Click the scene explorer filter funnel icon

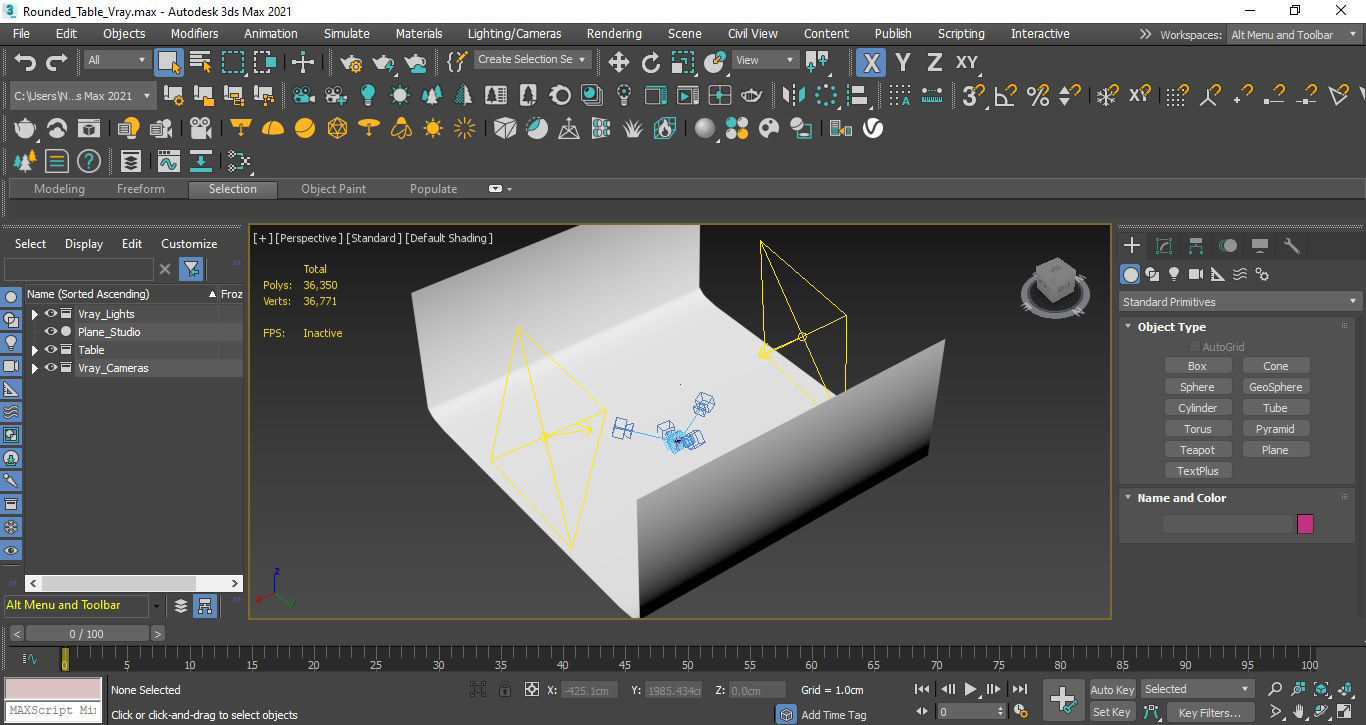pyautogui.click(x=191, y=269)
